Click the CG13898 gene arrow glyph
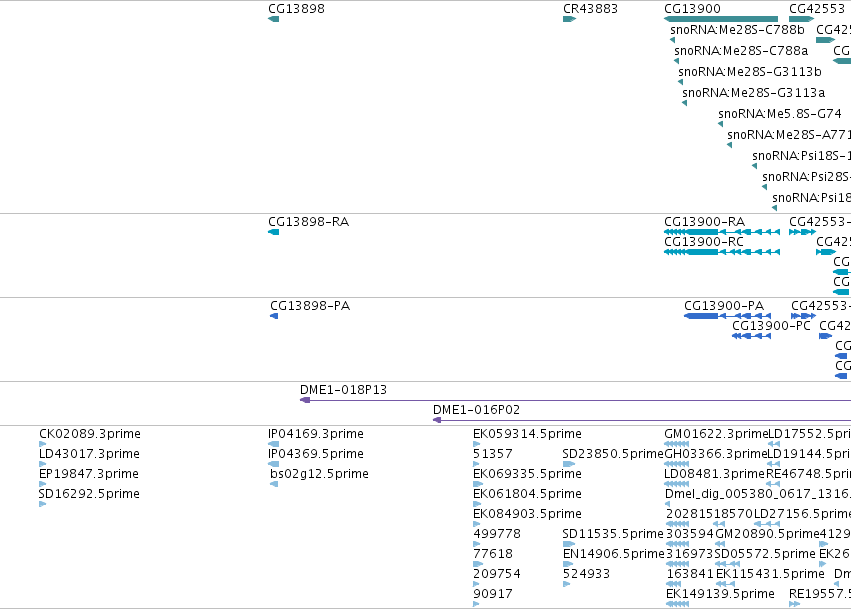This screenshot has height=609, width=851. click(274, 19)
